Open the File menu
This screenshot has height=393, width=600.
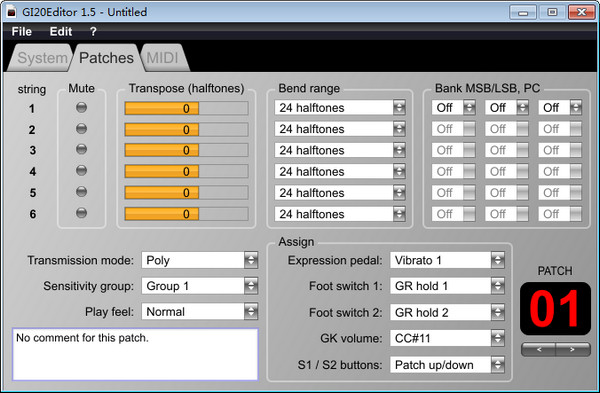click(21, 31)
